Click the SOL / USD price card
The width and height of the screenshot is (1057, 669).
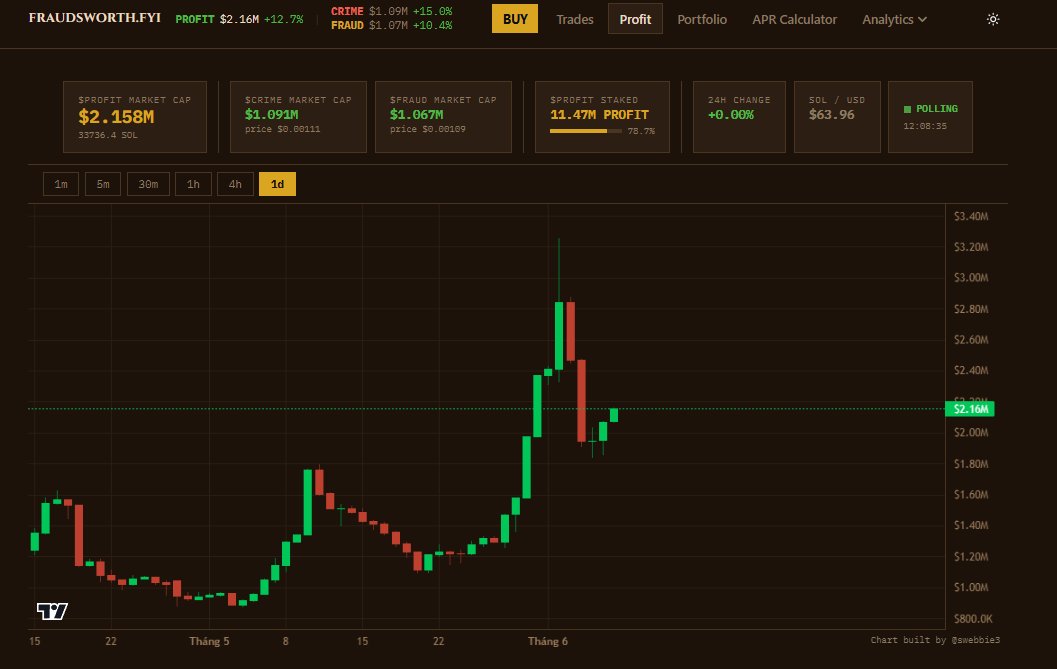(837, 117)
